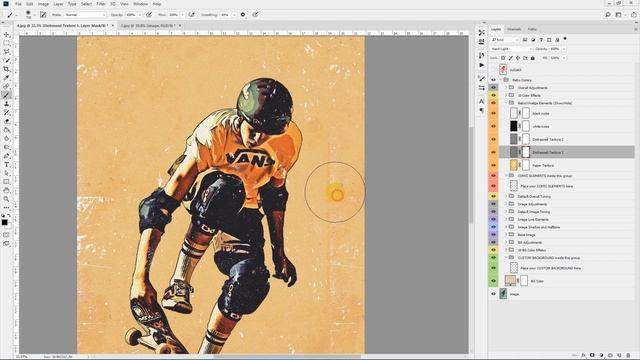The width and height of the screenshot is (640, 360).
Task: Toggle Quick Mask mode icon
Action: click(6, 235)
